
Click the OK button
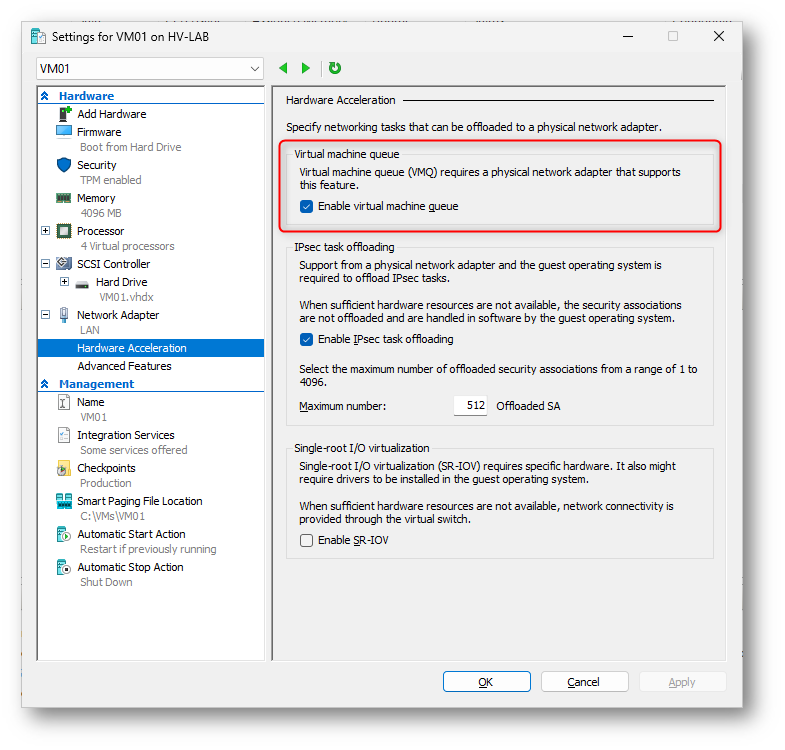coord(487,682)
